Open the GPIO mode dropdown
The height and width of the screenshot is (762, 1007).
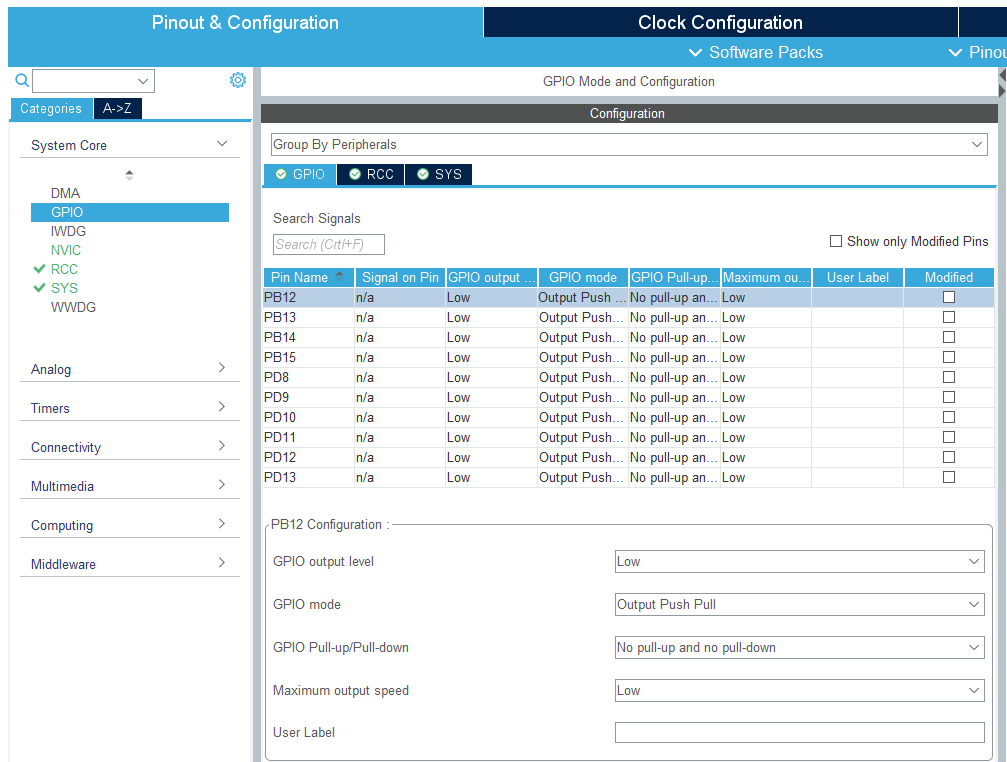(800, 605)
